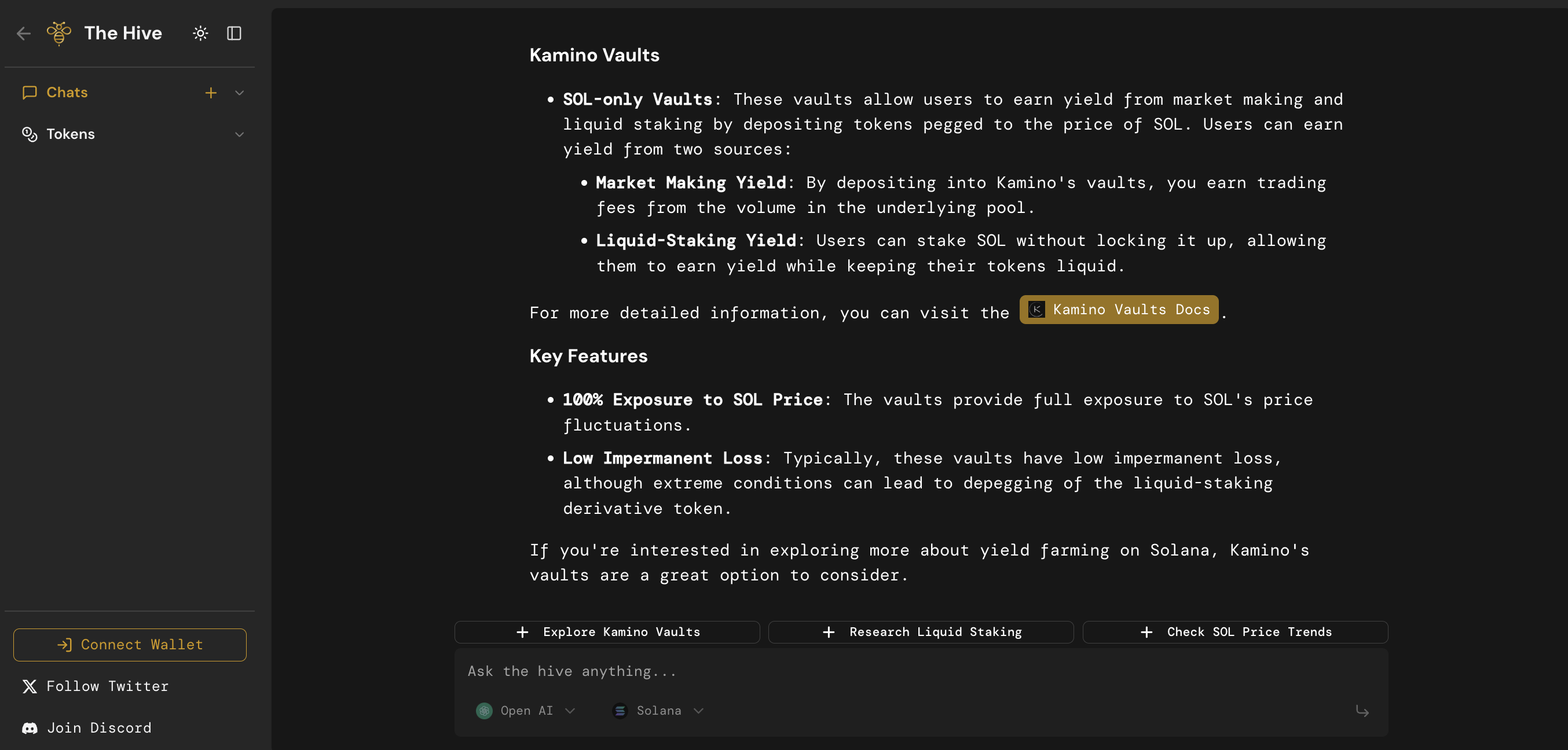Click the send message arrow icon
Viewport: 1568px width, 750px height.
1362,711
